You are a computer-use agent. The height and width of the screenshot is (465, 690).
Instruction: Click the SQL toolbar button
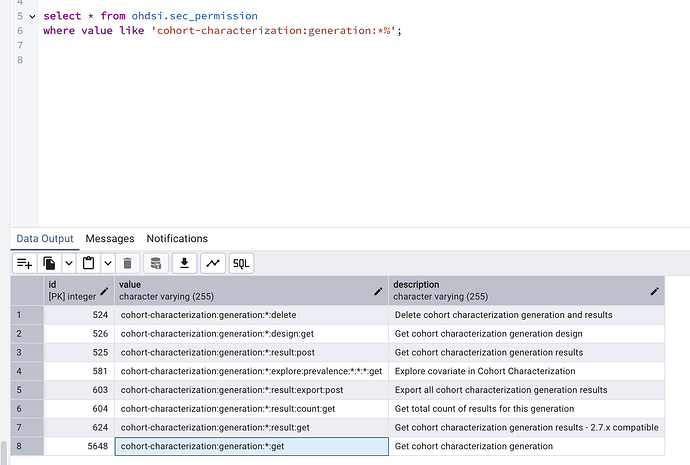point(241,263)
